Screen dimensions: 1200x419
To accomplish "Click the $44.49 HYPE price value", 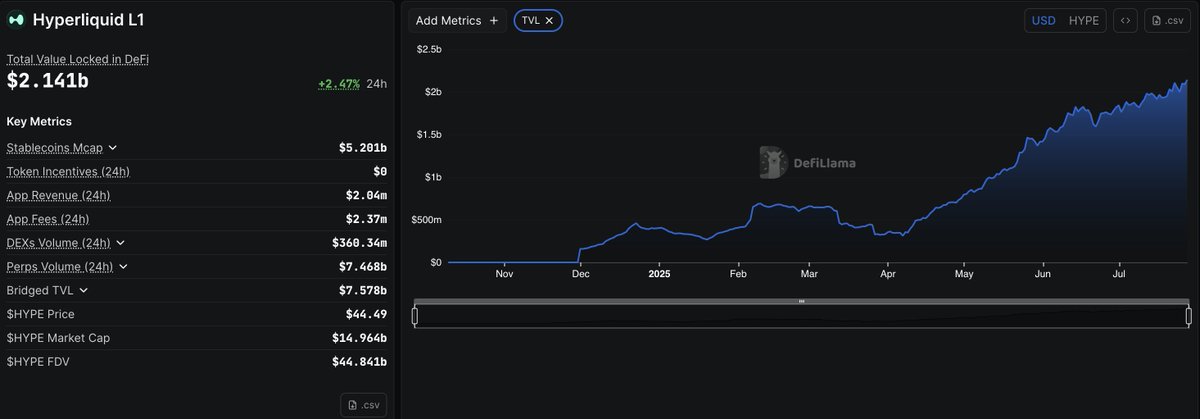I will pyautogui.click(x=367, y=314).
